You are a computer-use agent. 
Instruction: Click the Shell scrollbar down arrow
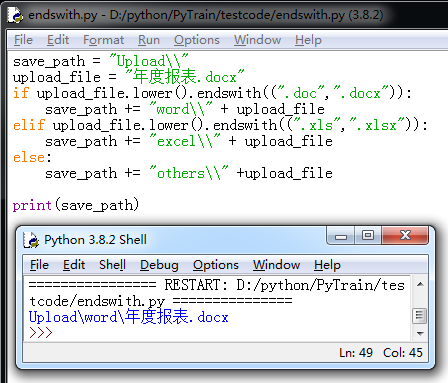tap(420, 333)
